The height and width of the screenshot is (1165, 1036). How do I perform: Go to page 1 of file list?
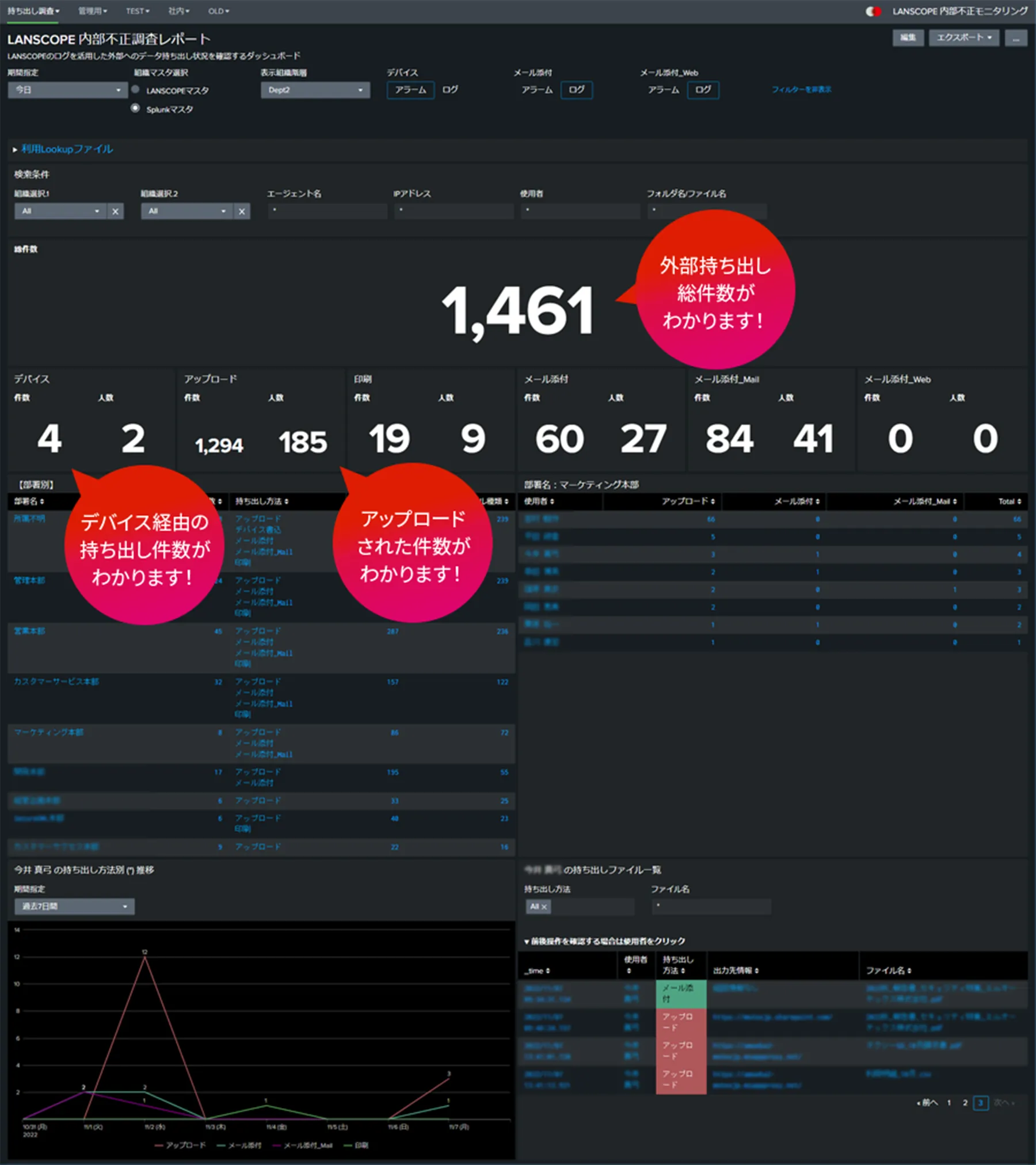point(949,1103)
